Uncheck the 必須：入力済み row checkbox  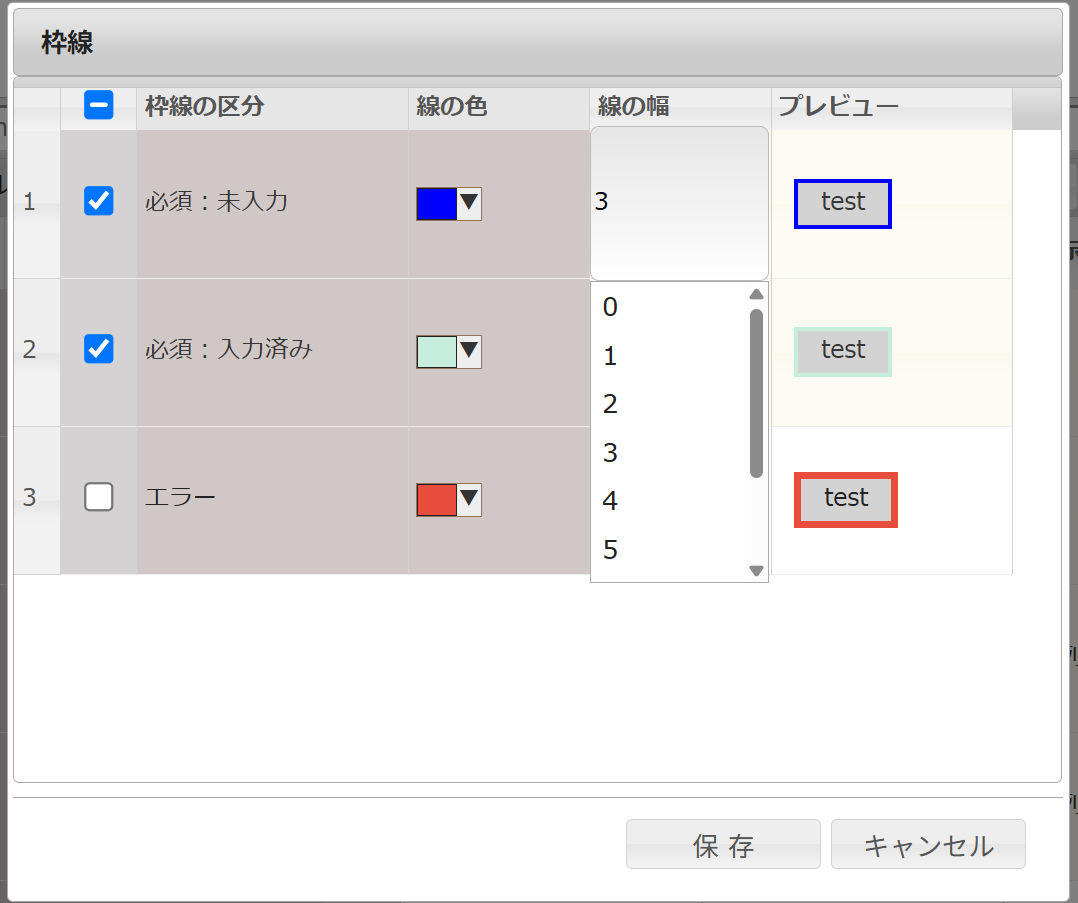tap(98, 349)
